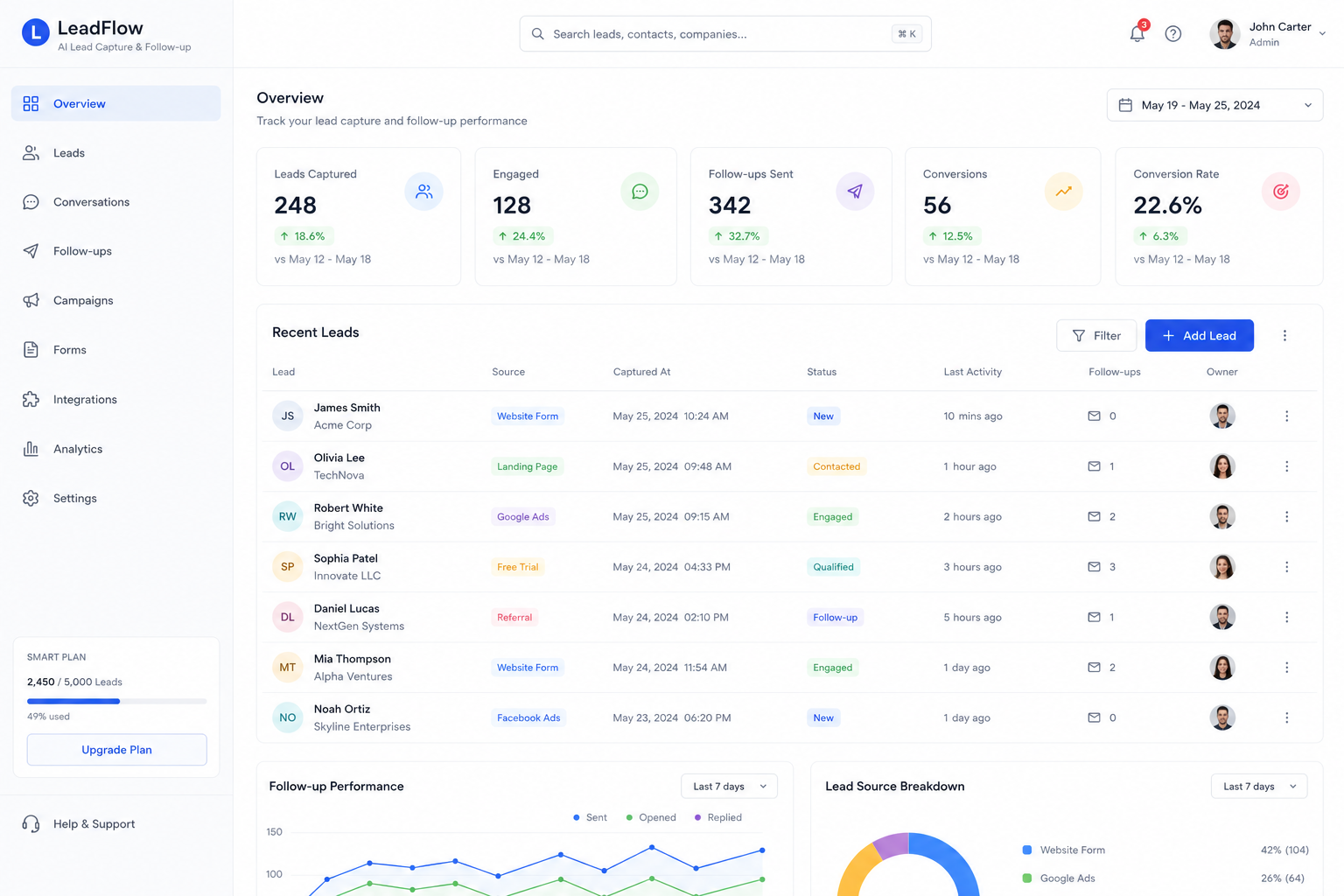Open the Analytics page
The width and height of the screenshot is (1344, 896).
click(x=115, y=449)
